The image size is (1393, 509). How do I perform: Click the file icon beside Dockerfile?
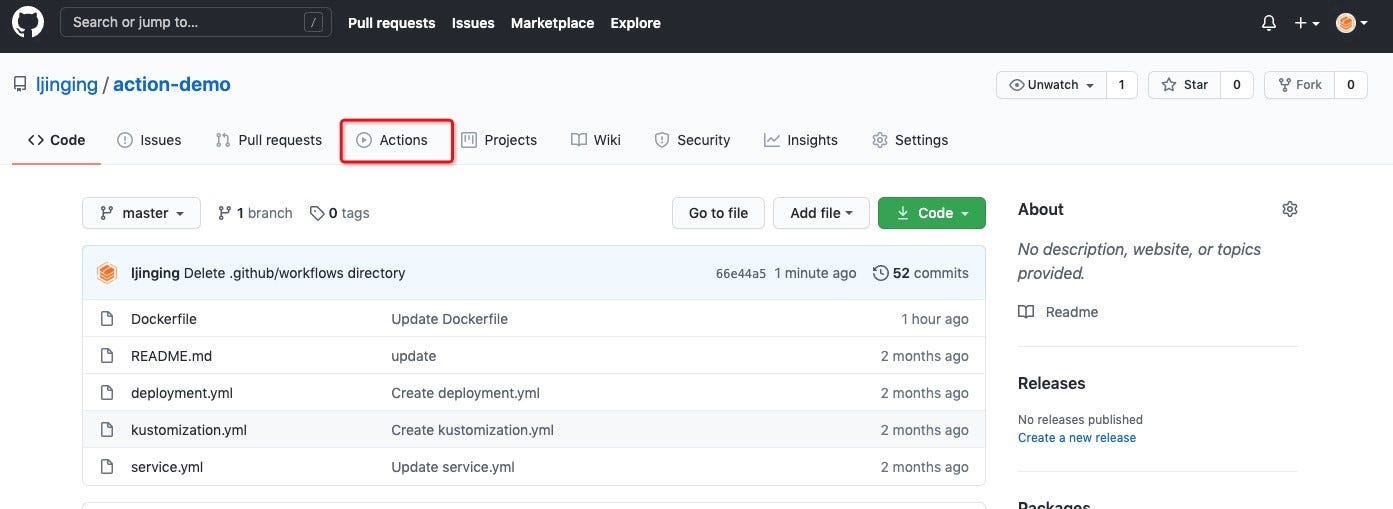(107, 319)
